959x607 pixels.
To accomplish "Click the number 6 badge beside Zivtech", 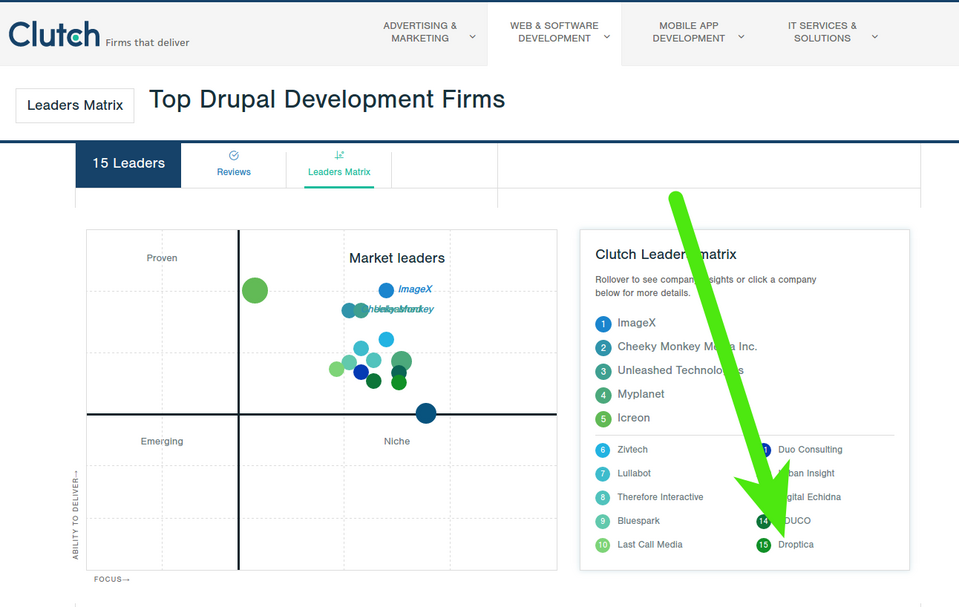I will (602, 450).
